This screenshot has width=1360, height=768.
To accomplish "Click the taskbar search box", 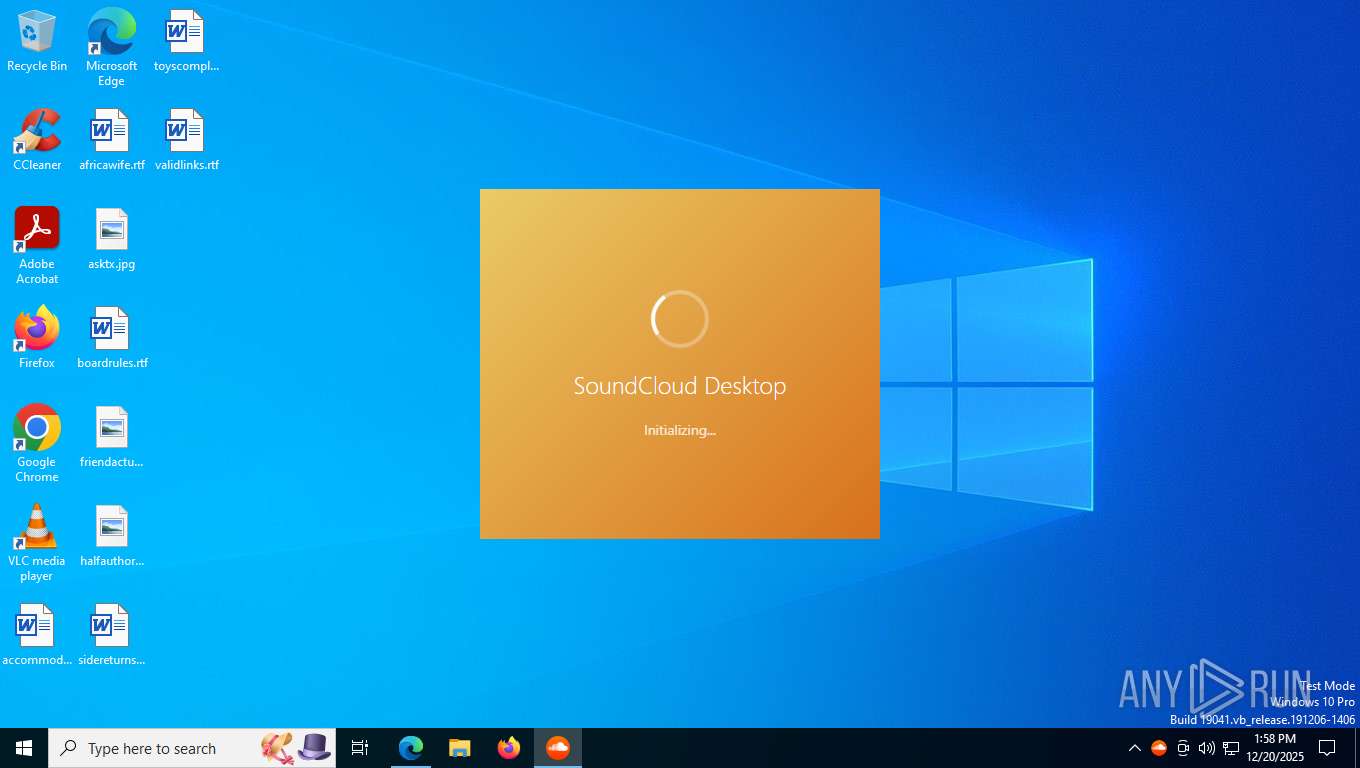I will coord(192,748).
